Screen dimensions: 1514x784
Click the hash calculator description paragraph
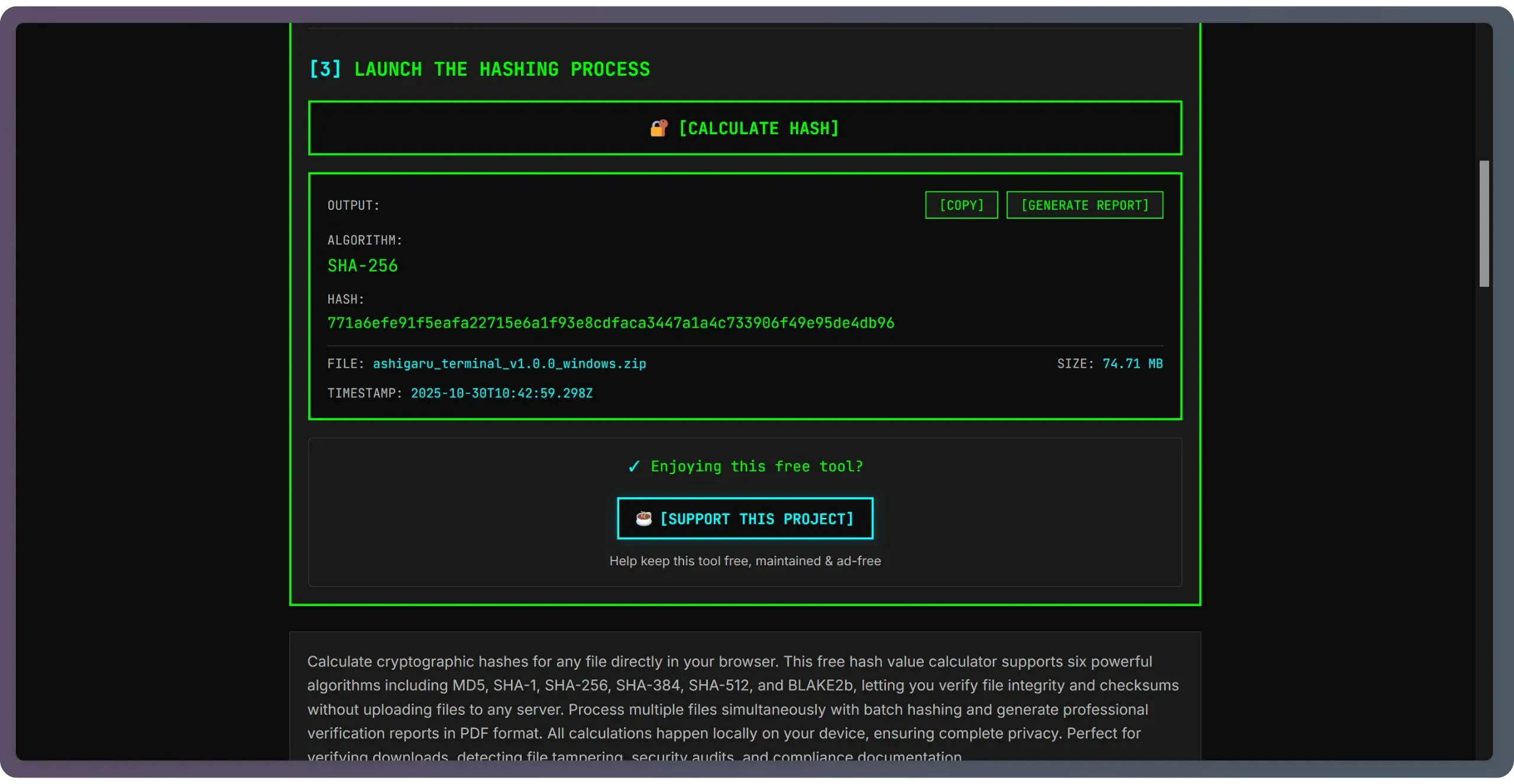point(742,697)
